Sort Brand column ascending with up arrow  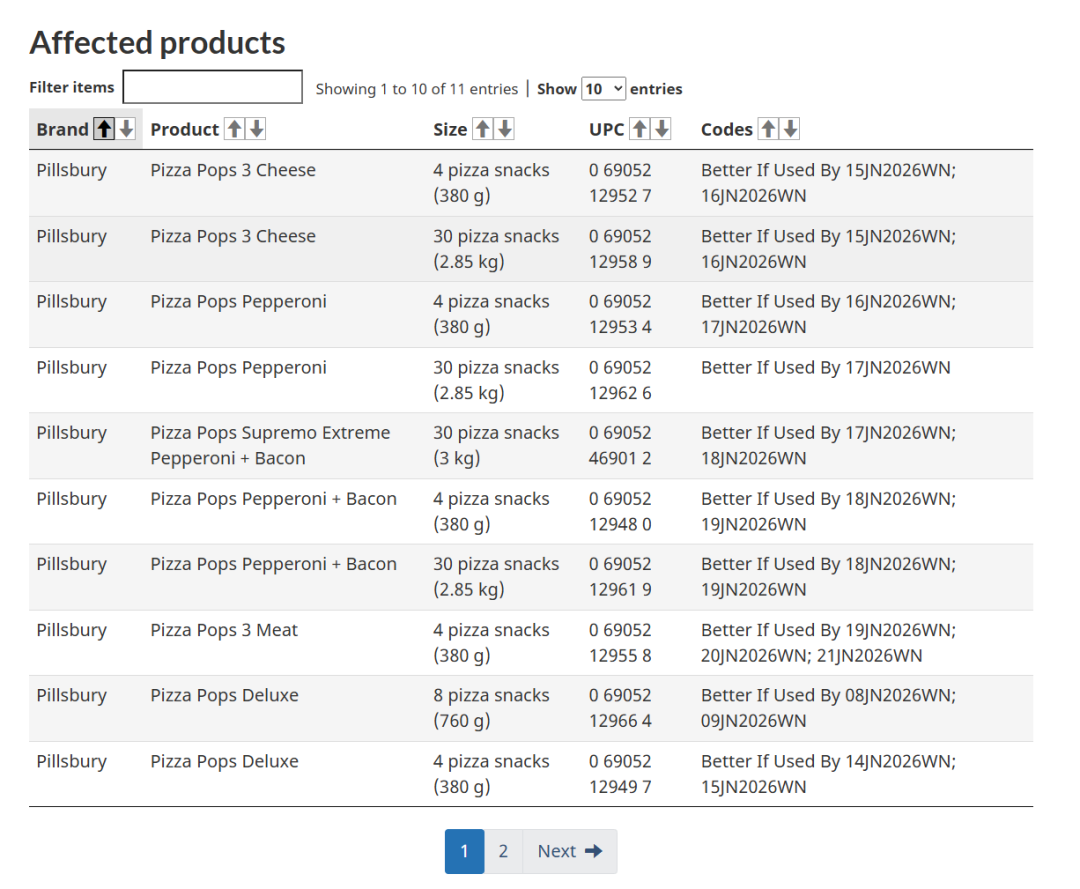point(104,129)
